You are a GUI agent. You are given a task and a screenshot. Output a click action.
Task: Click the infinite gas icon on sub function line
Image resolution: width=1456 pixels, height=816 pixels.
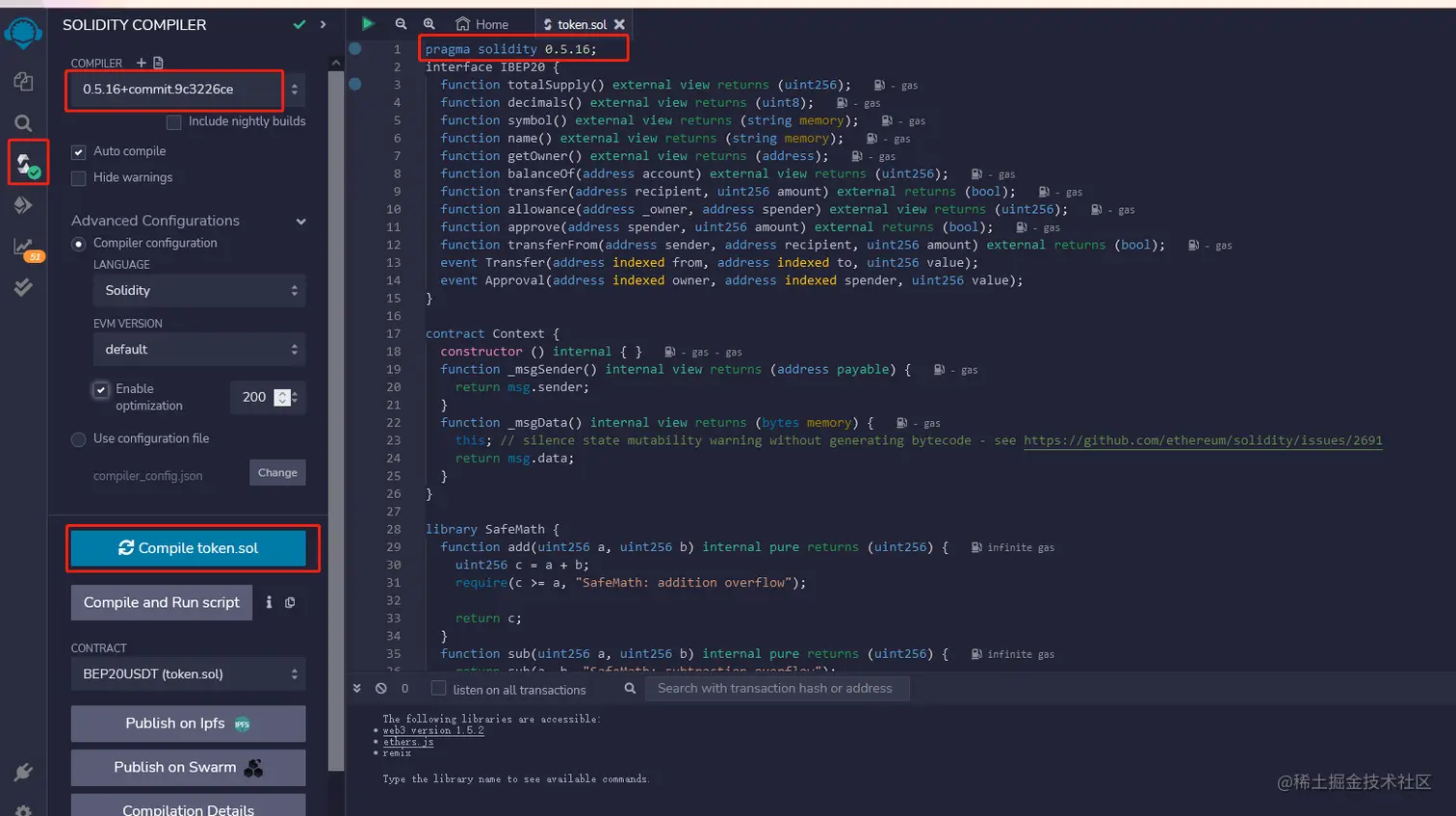click(976, 654)
